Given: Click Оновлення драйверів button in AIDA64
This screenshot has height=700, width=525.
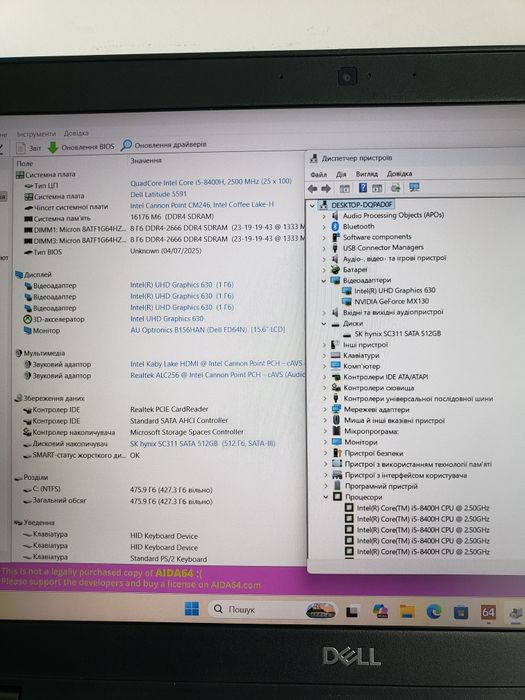Looking at the screenshot, I should point(164,145).
